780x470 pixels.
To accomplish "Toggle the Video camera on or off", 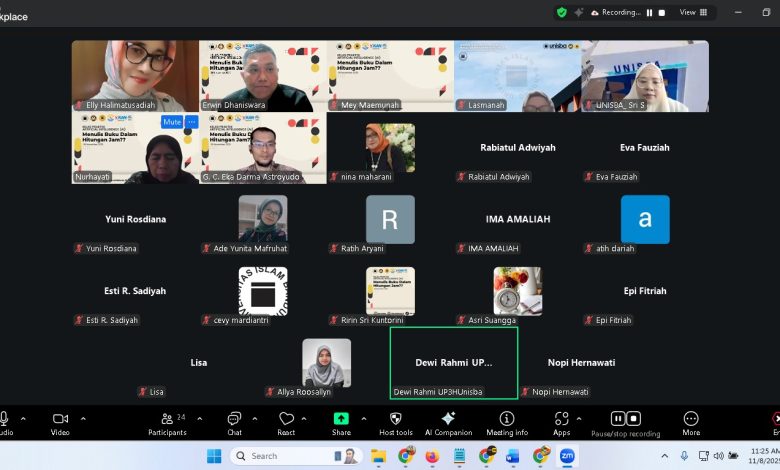I will 60,419.
